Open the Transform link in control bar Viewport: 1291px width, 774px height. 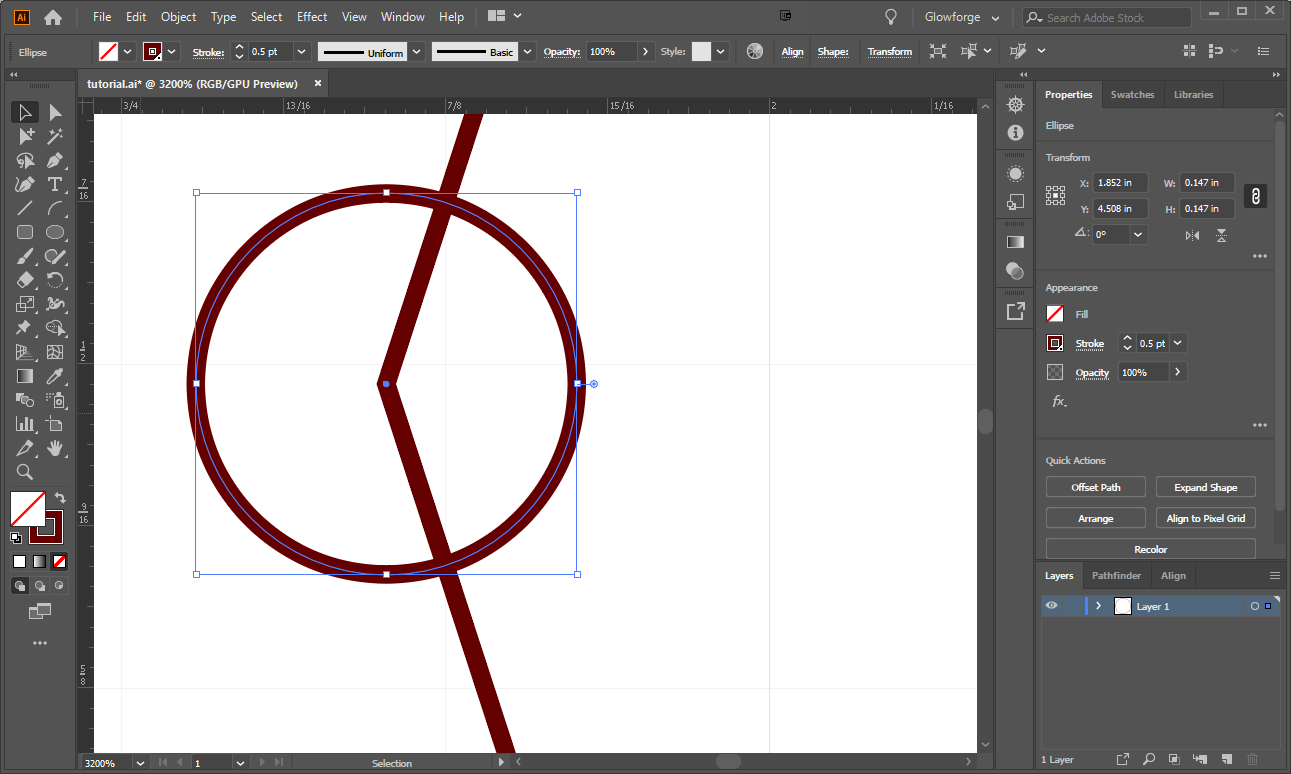890,52
